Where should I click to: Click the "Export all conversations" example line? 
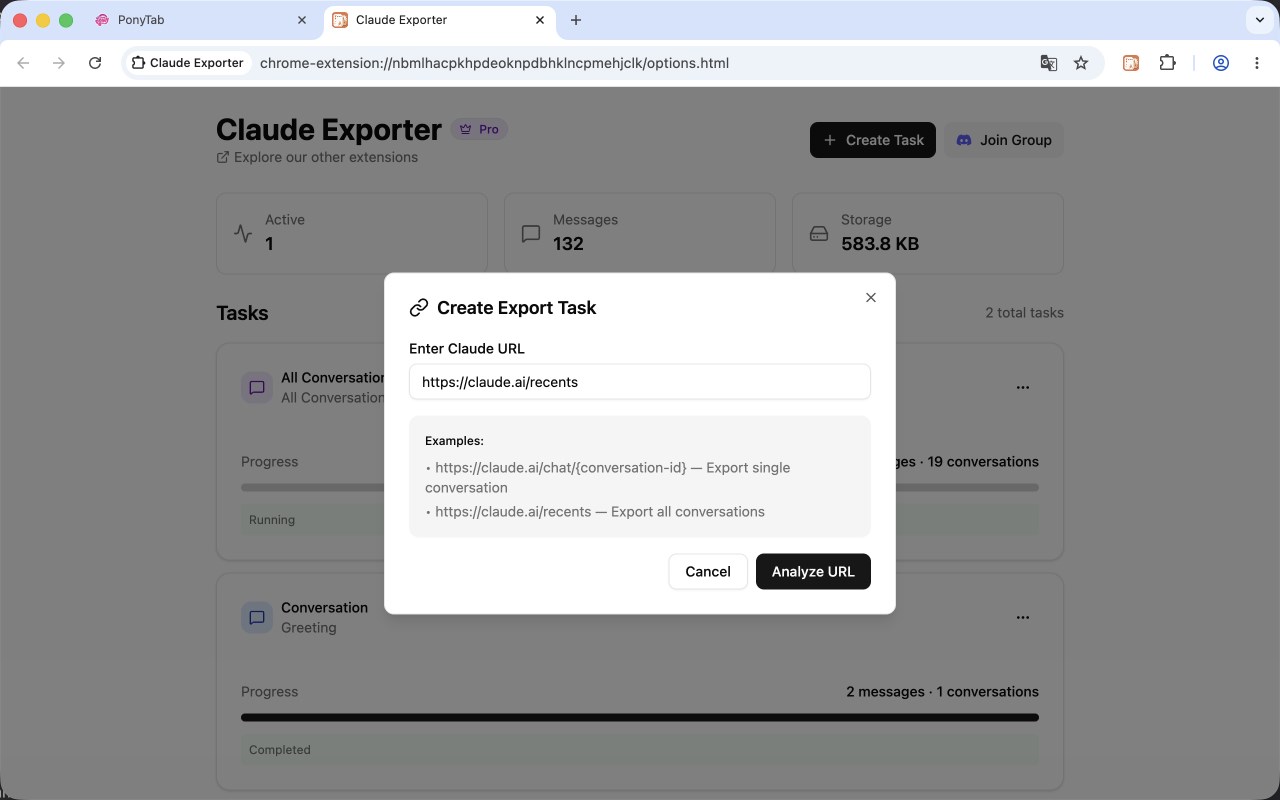tap(595, 512)
